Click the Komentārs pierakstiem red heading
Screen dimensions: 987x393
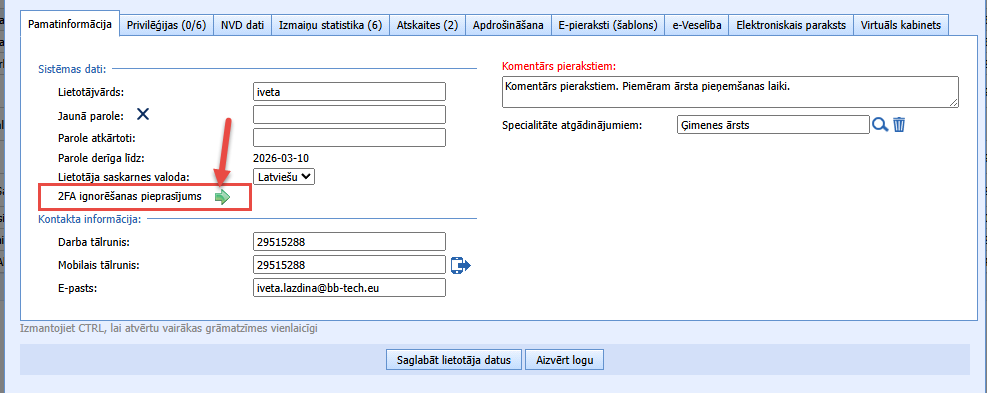(x=559, y=66)
